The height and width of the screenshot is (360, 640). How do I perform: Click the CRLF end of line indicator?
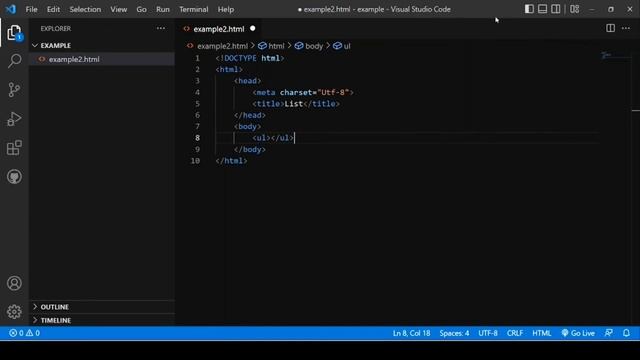pyautogui.click(x=515, y=333)
